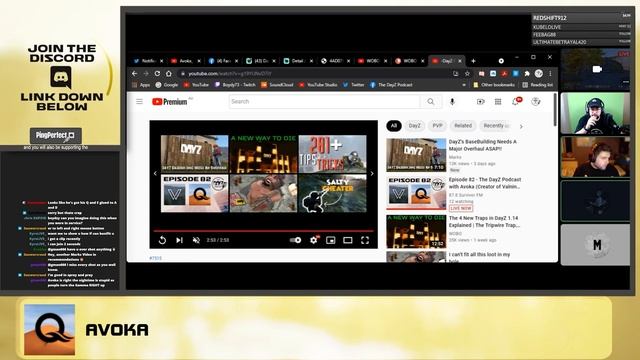Select the Recently uploaded filter chip
640x360 pixels.
496,126
